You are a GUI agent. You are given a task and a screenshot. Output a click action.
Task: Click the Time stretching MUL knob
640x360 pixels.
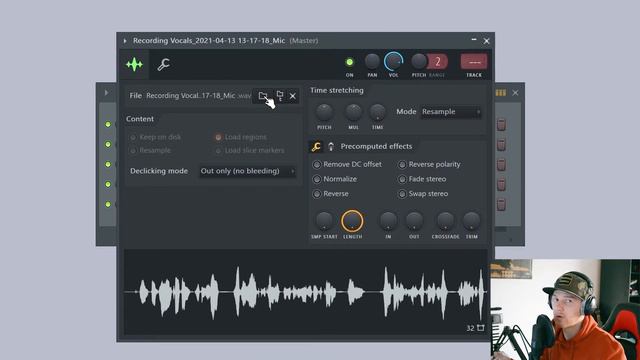tap(353, 112)
